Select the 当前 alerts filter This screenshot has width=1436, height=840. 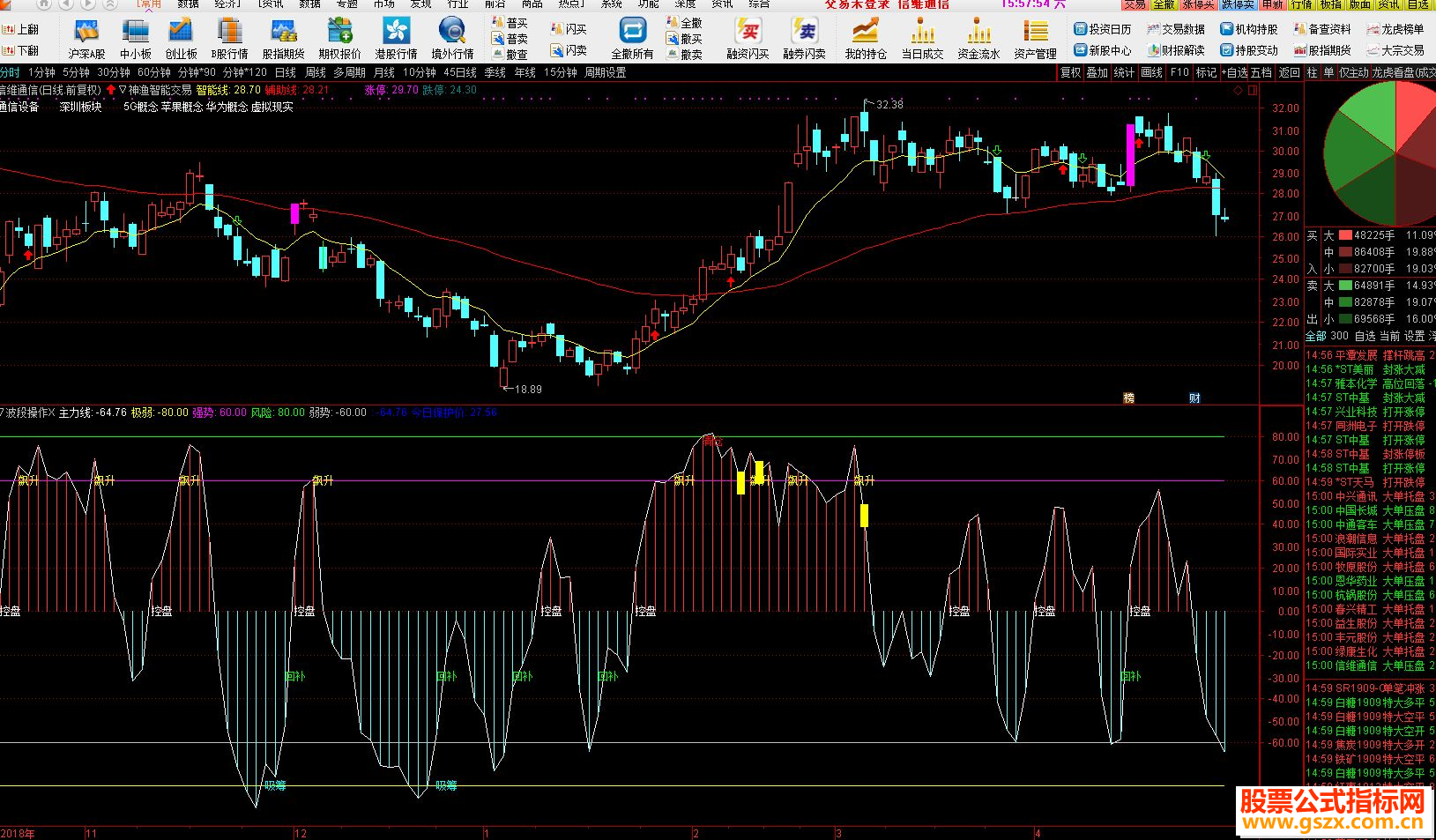tap(1389, 336)
